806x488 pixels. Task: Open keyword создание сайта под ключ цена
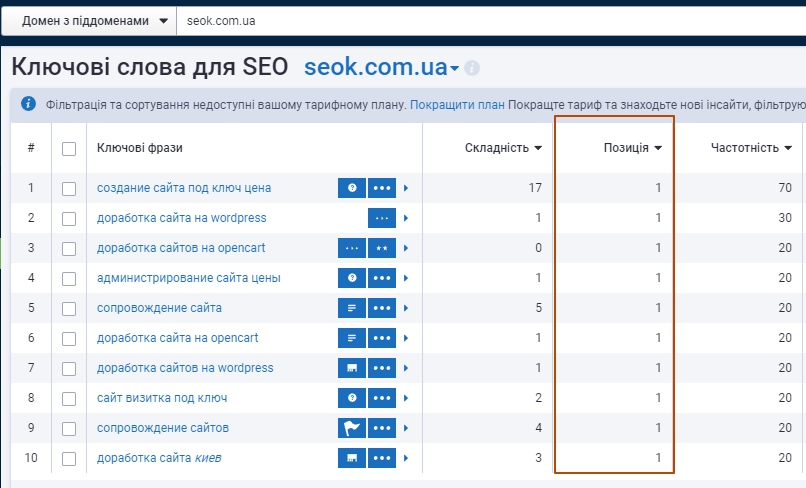[184, 188]
